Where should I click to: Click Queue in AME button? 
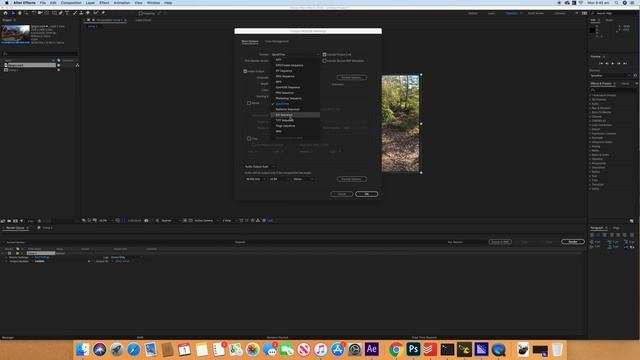[x=500, y=242]
